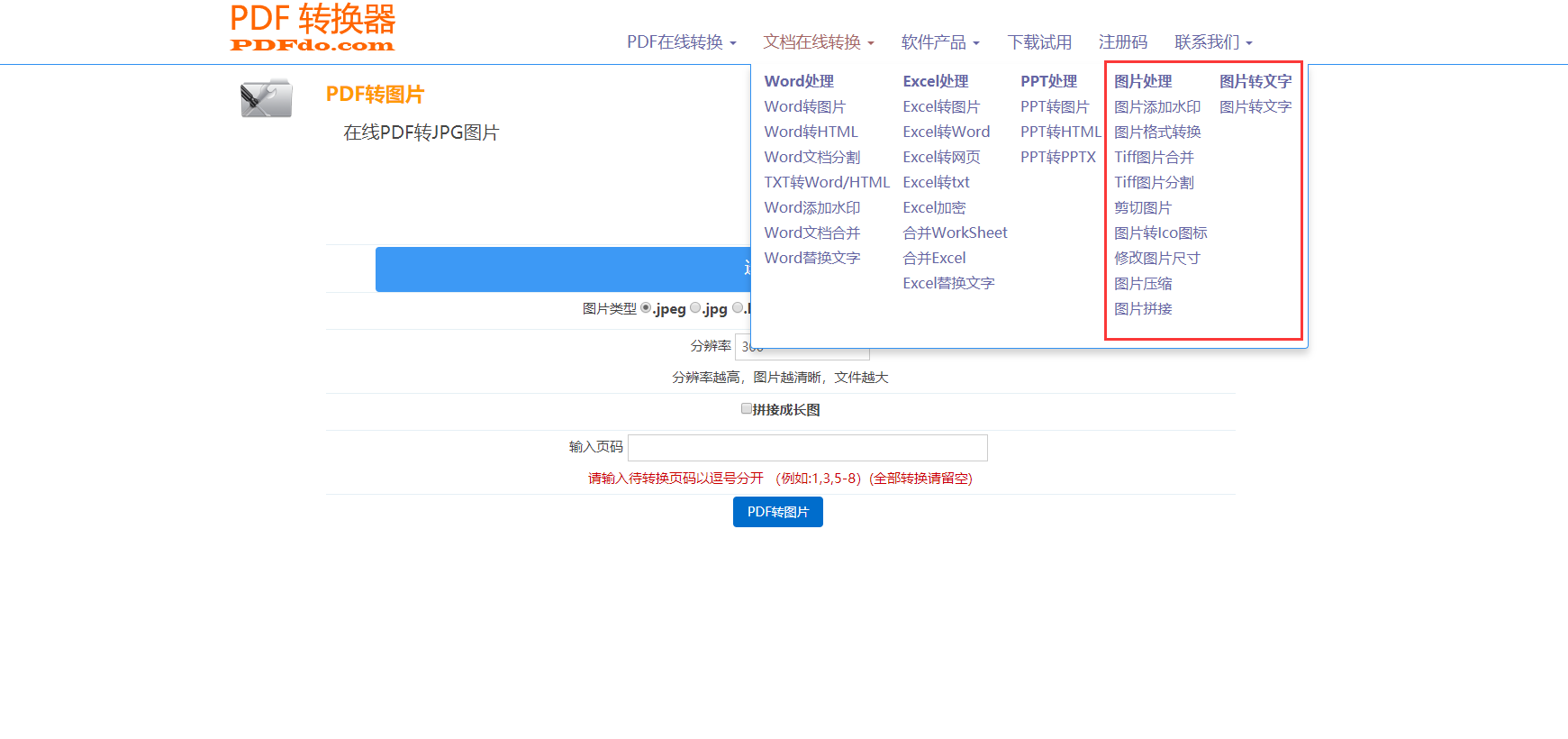Viewport: 1568px width, 739px height.
Task: Choose TXT转Word/HTML from the menu
Action: click(x=827, y=182)
